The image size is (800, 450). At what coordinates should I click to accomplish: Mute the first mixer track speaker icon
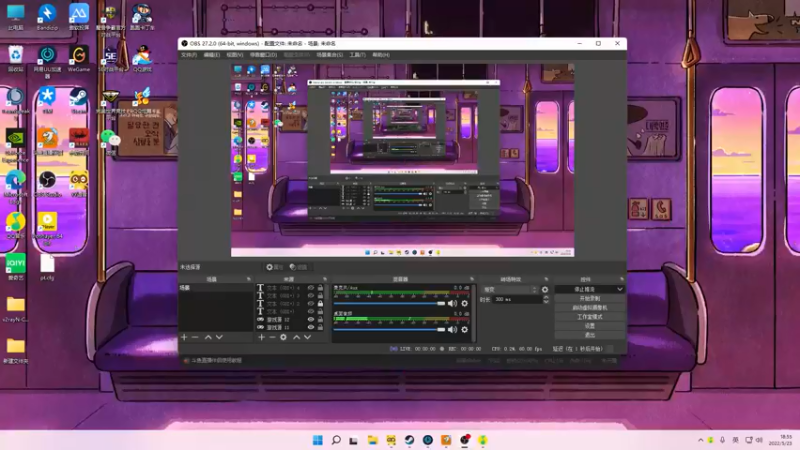tap(452, 304)
